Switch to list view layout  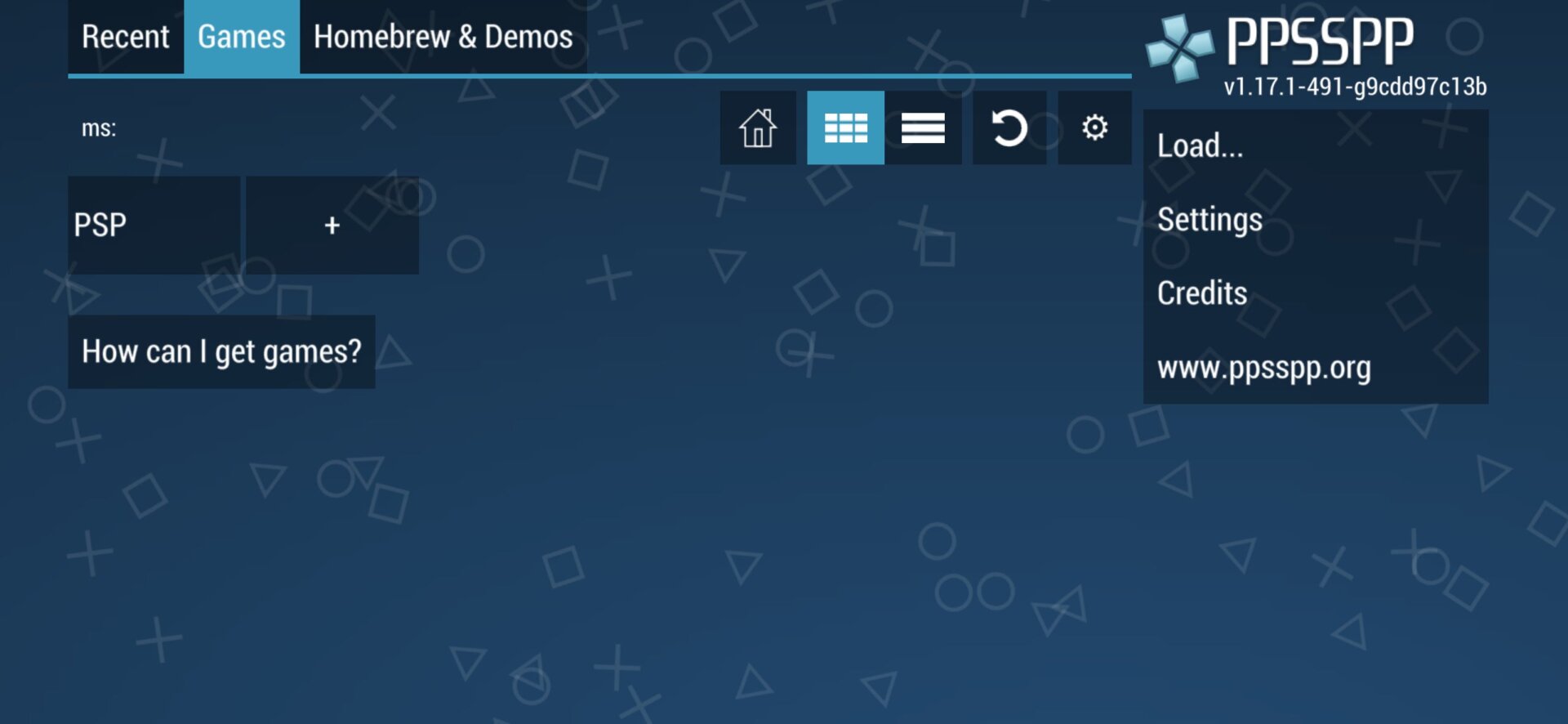[x=923, y=128]
